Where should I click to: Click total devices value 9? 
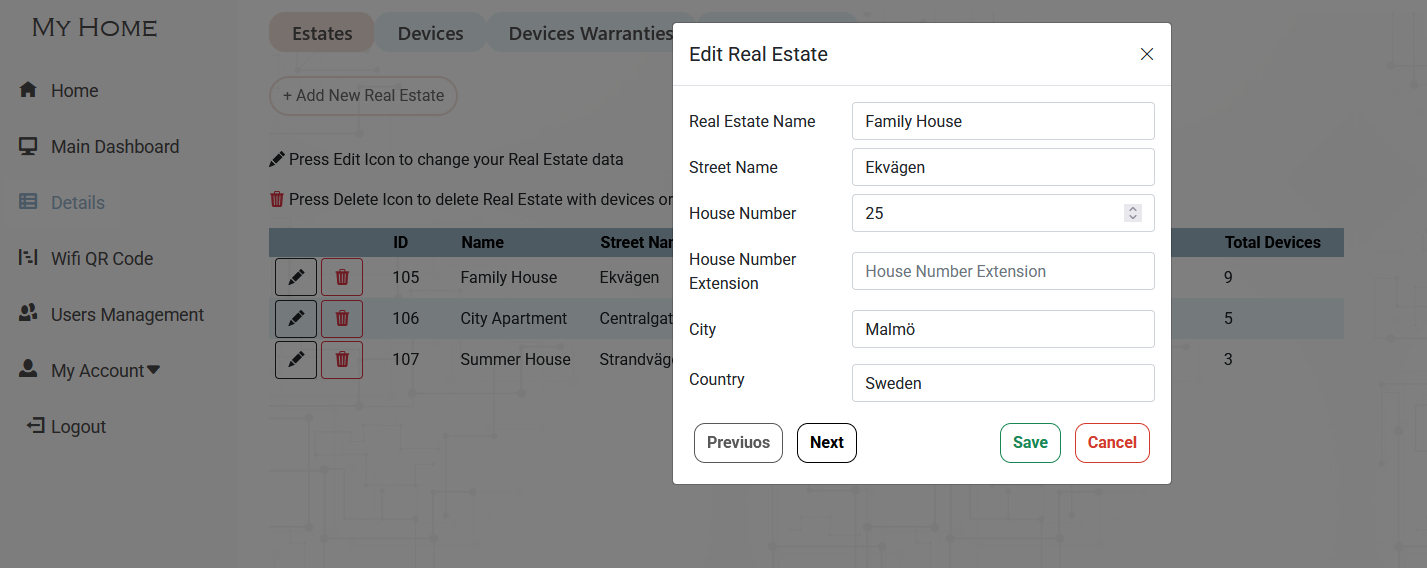coord(1228,277)
